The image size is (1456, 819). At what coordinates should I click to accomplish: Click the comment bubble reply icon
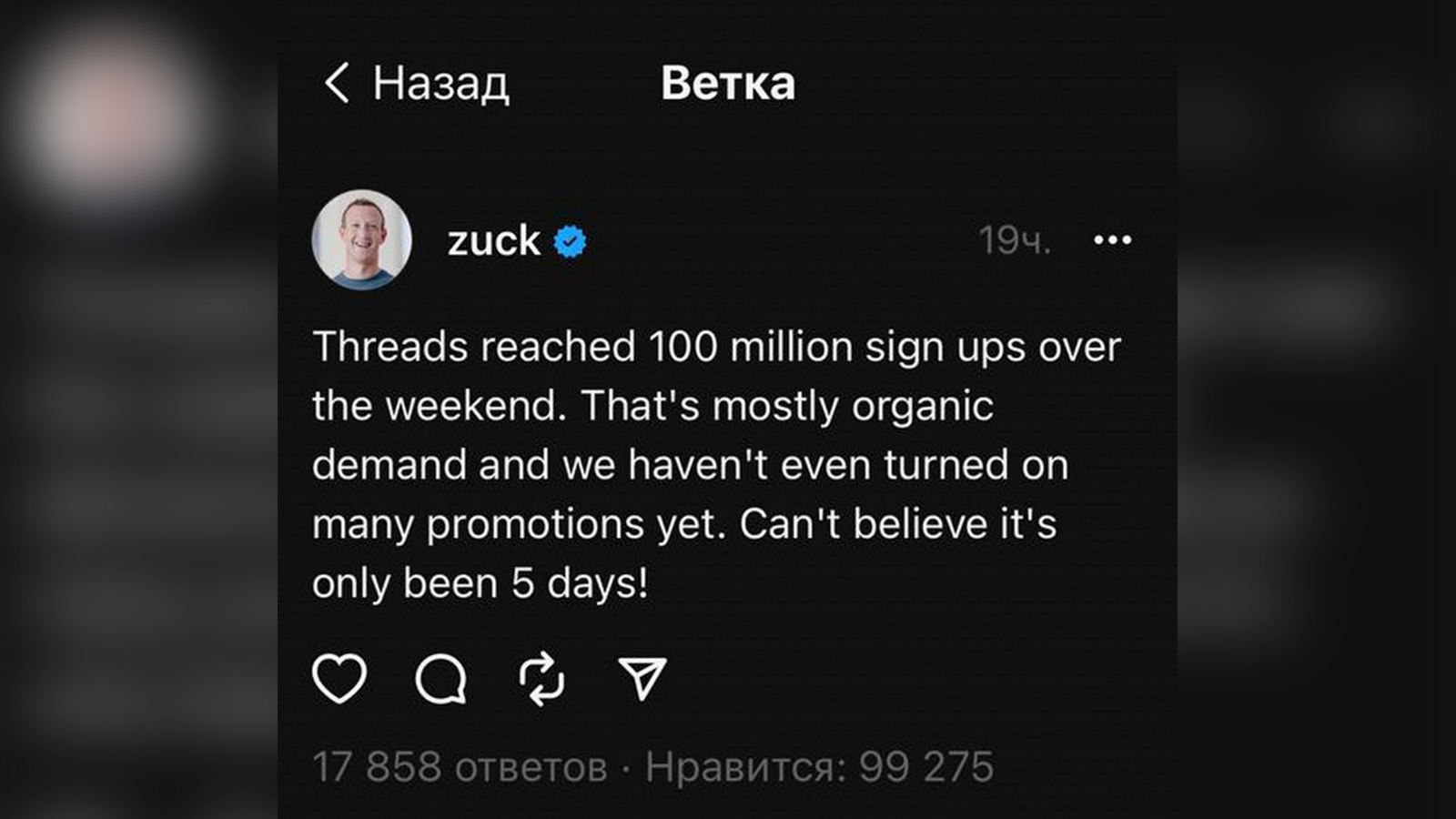441,679
